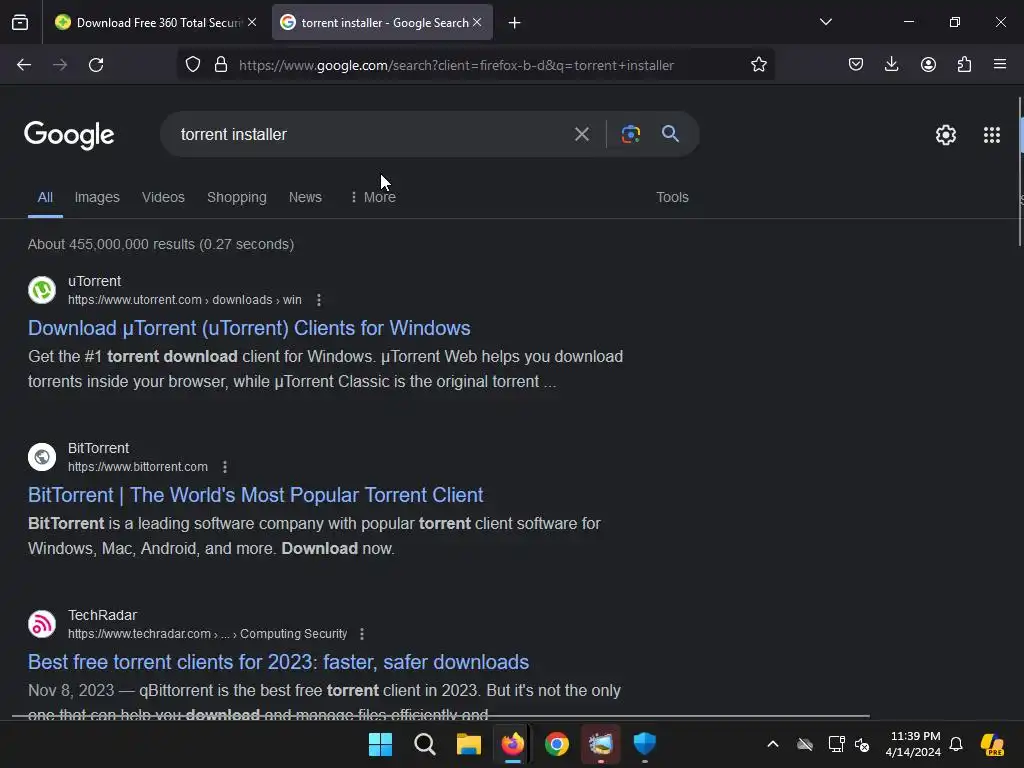Open more options for TechRadar result
This screenshot has width=1024, height=768.
click(x=362, y=634)
